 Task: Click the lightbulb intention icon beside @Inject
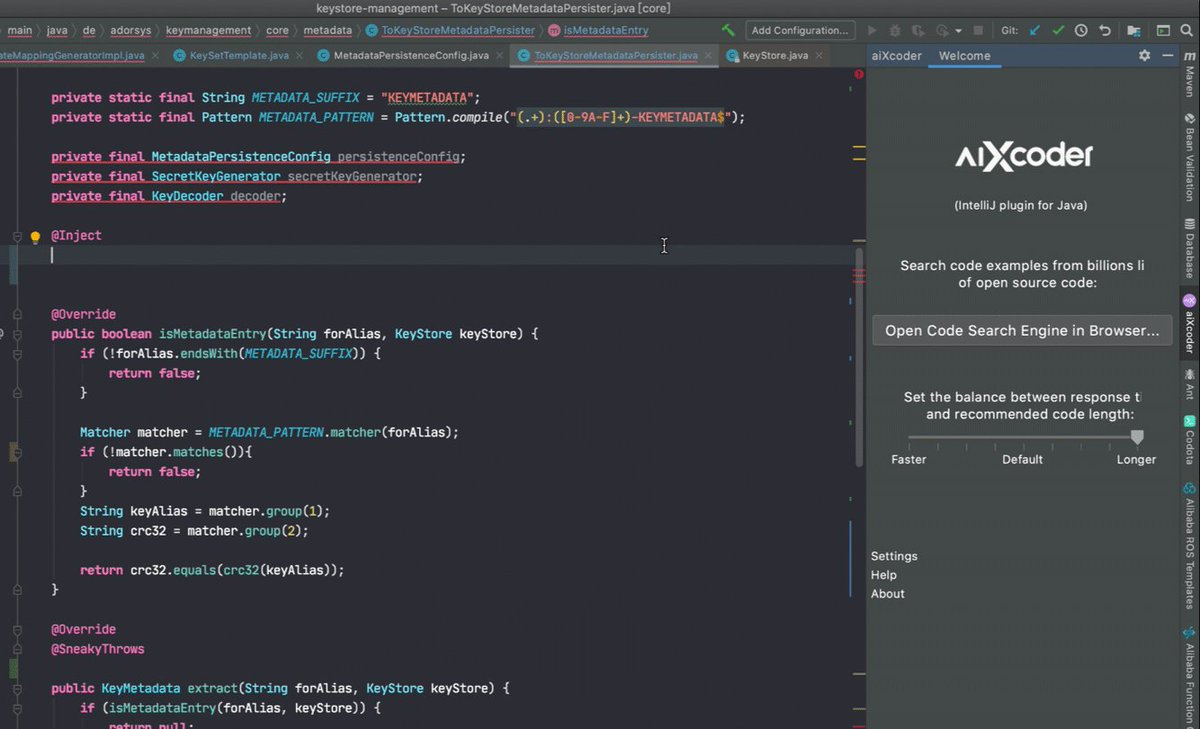[35, 237]
